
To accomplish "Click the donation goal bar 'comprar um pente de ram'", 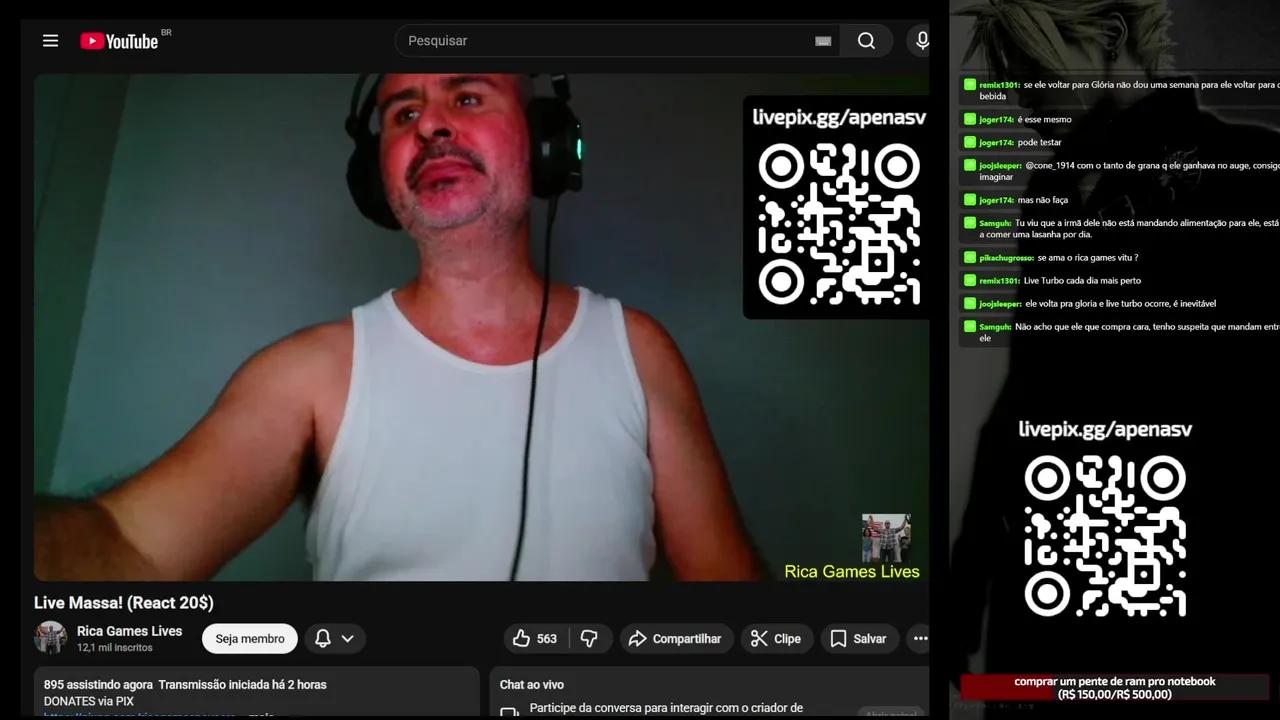I will coord(1115,687).
